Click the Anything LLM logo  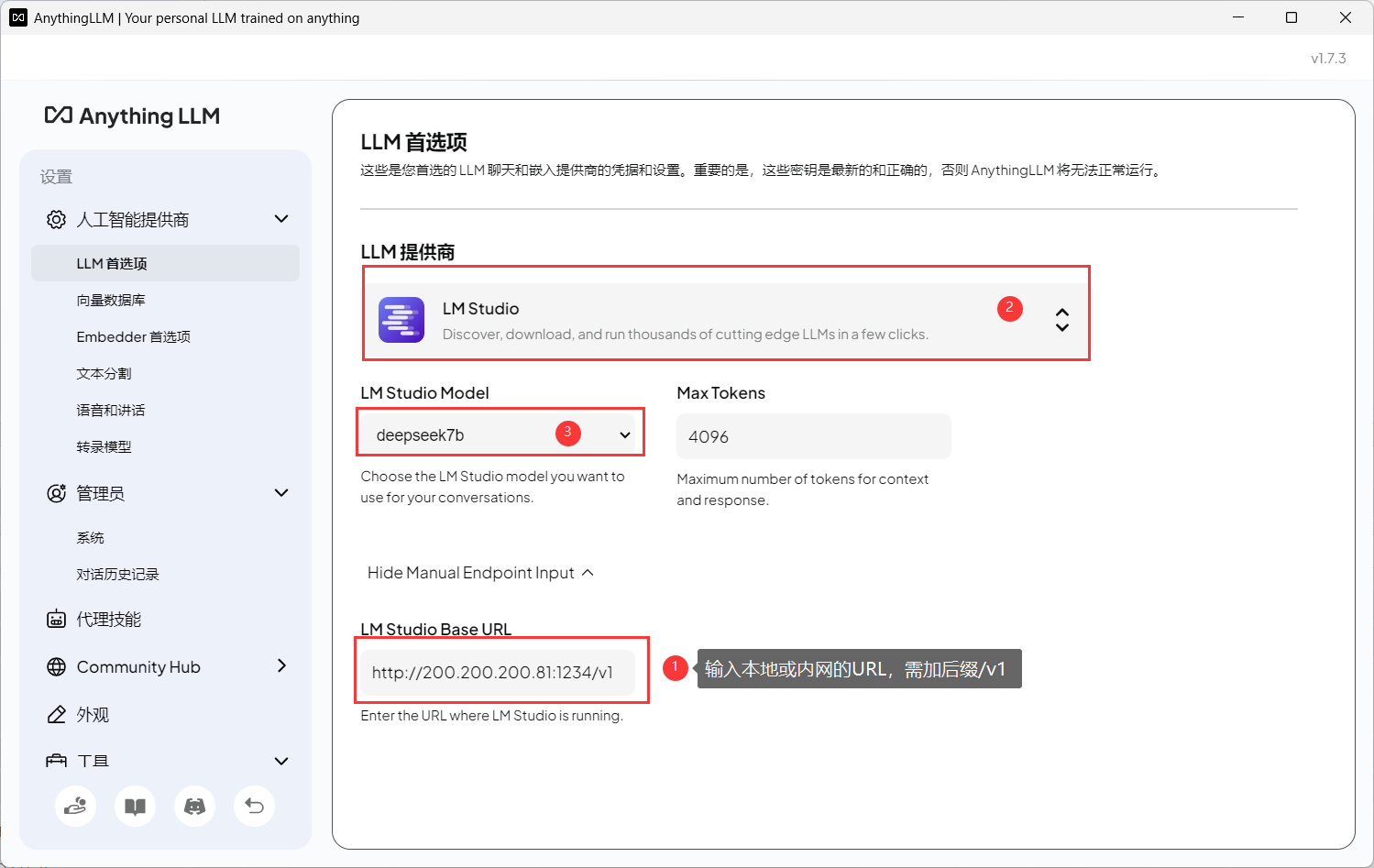132,115
